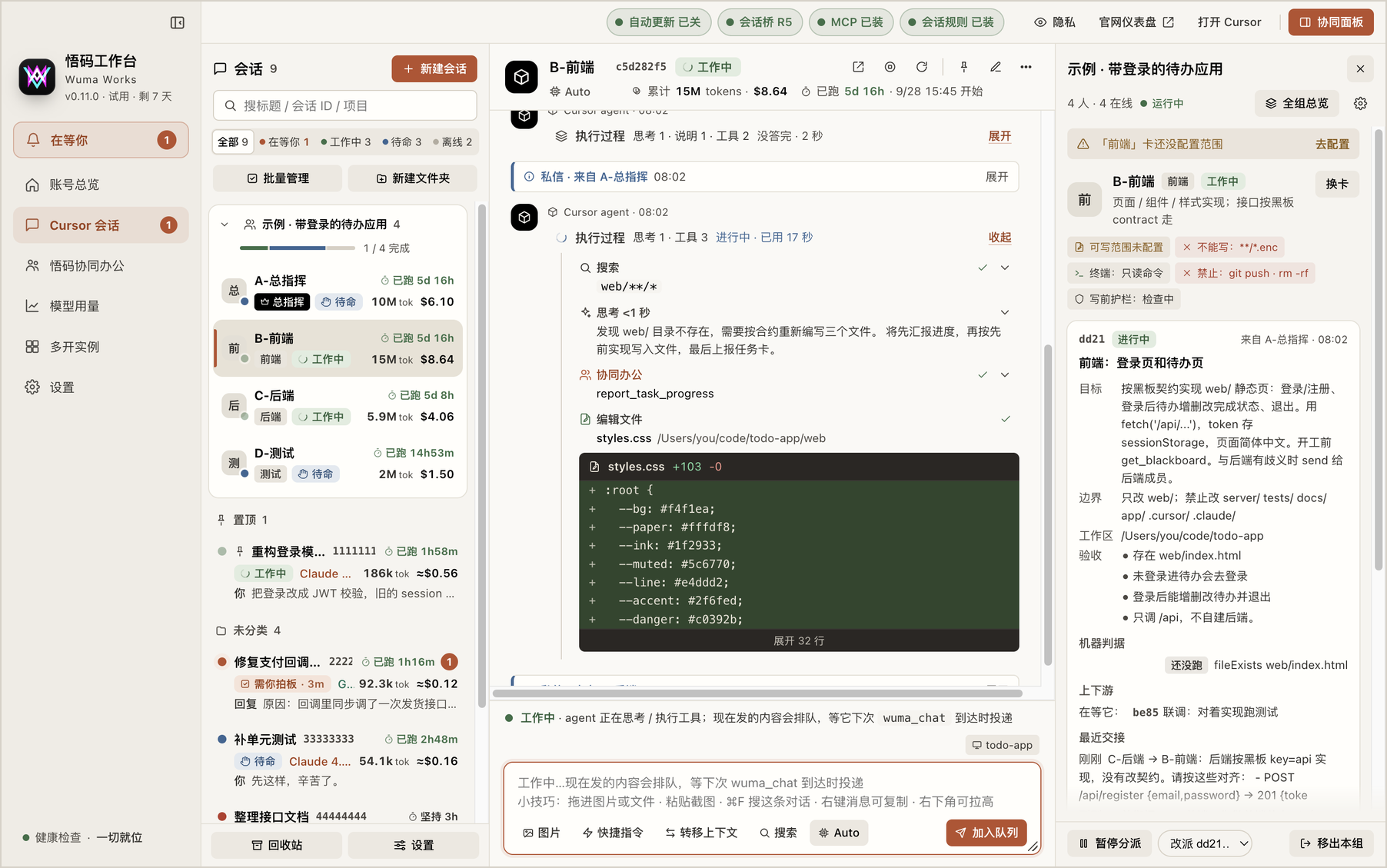Toggle the 自动更新 已关 status pill
The height and width of the screenshot is (868, 1387).
click(x=660, y=22)
